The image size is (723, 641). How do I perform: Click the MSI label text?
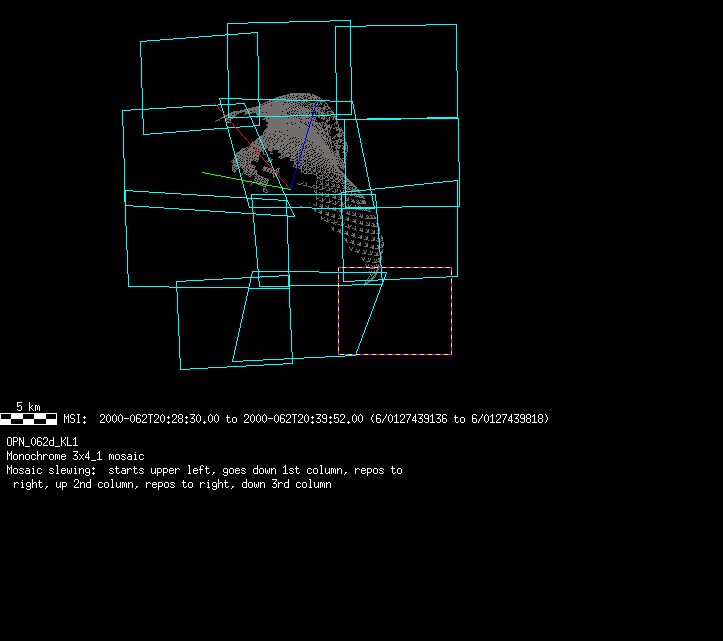(75, 419)
